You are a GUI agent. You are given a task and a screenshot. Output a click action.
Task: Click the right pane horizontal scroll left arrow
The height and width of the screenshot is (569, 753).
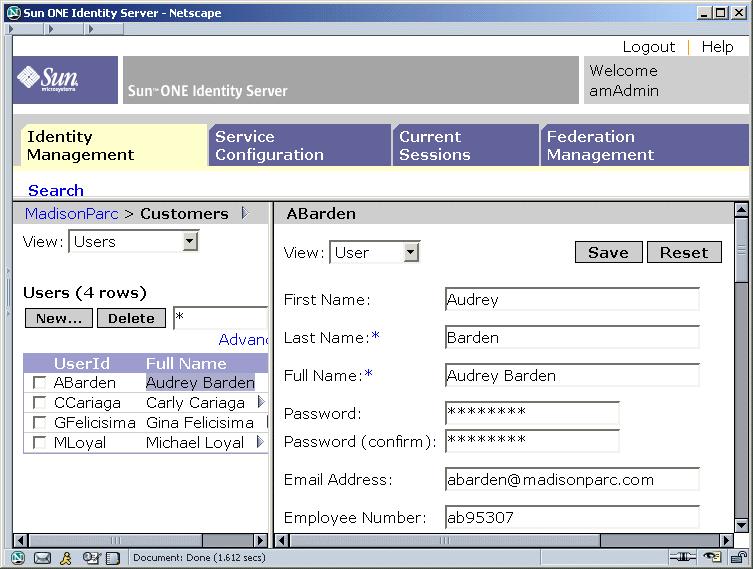[282, 540]
